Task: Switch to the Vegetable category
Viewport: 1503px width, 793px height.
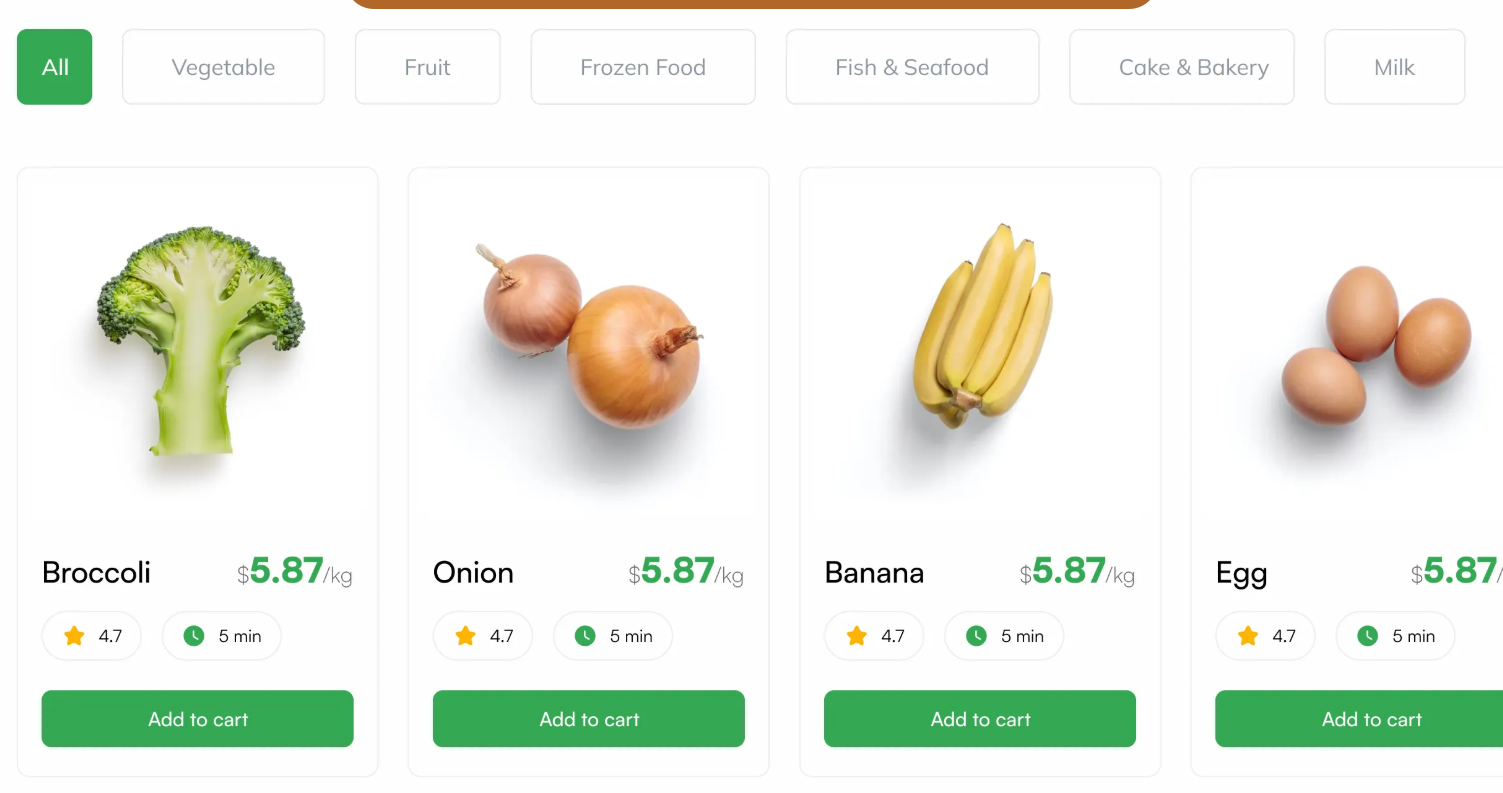Action: [x=223, y=67]
